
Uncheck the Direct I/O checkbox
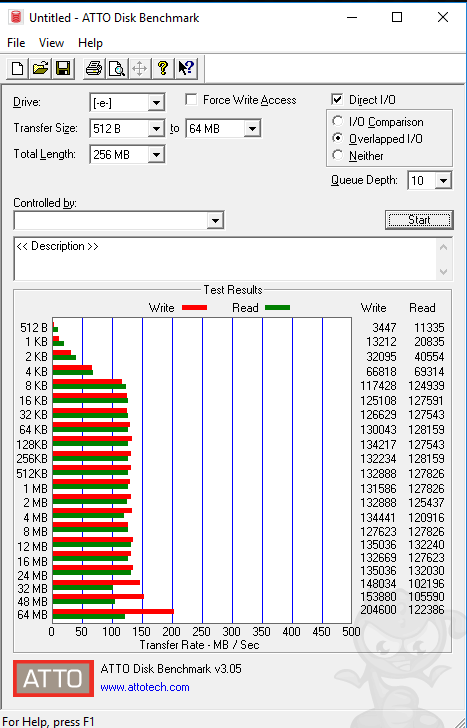pos(337,99)
